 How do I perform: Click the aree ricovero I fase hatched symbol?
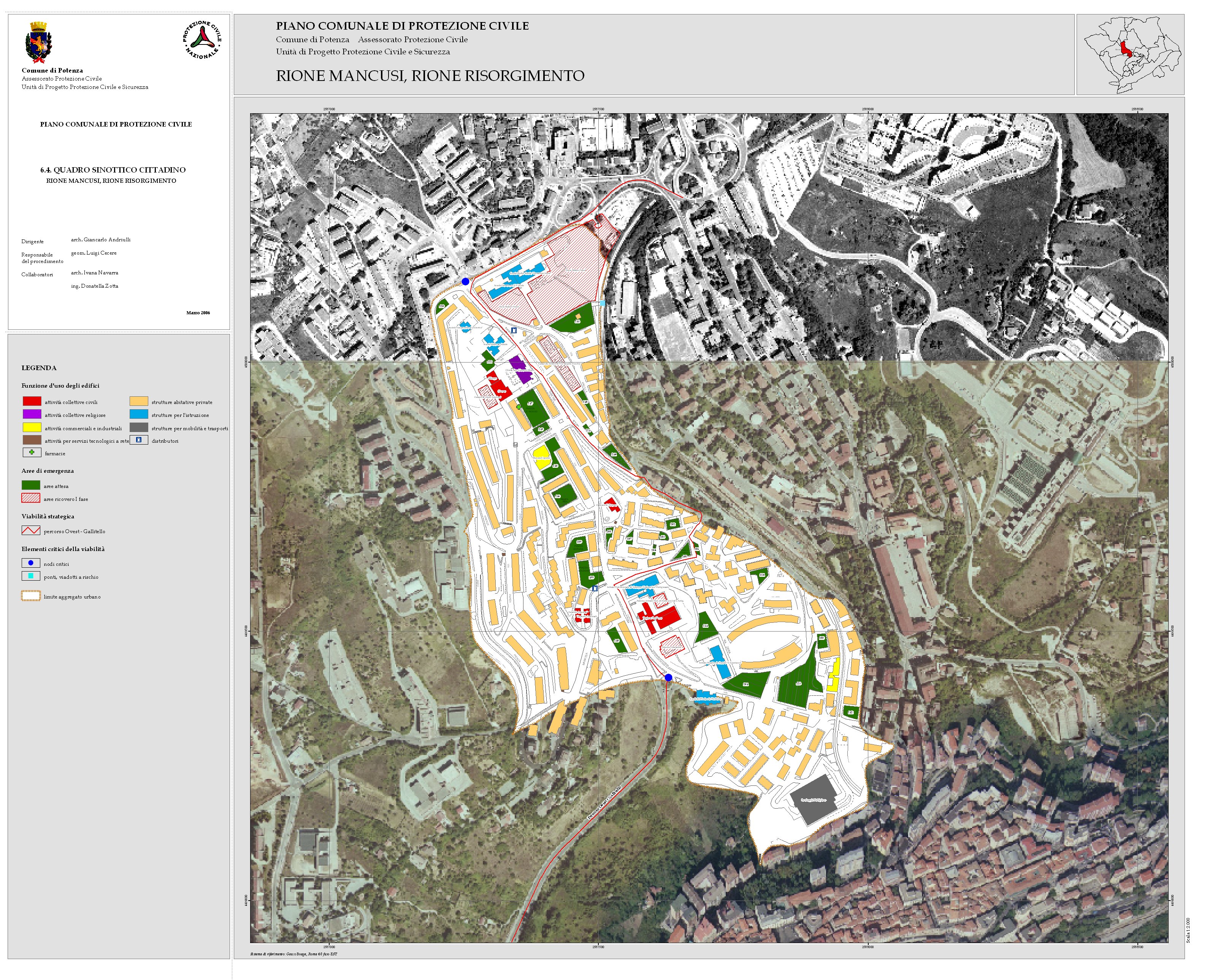click(30, 499)
